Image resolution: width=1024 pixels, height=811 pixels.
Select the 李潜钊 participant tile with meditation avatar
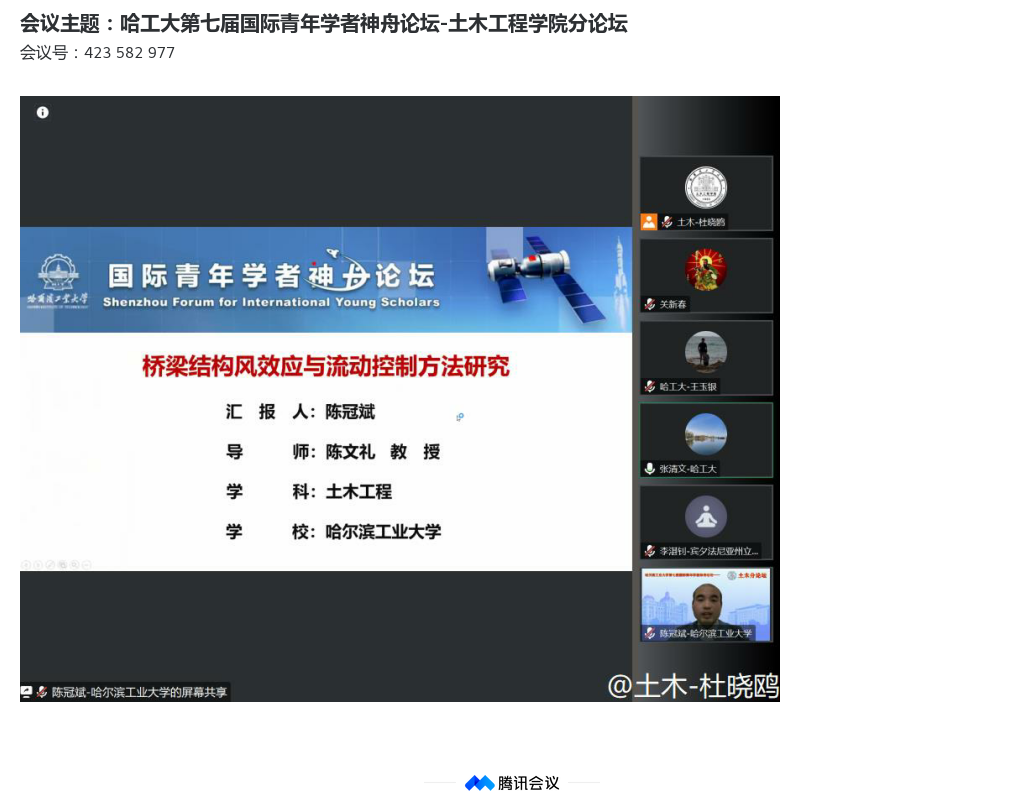[706, 520]
